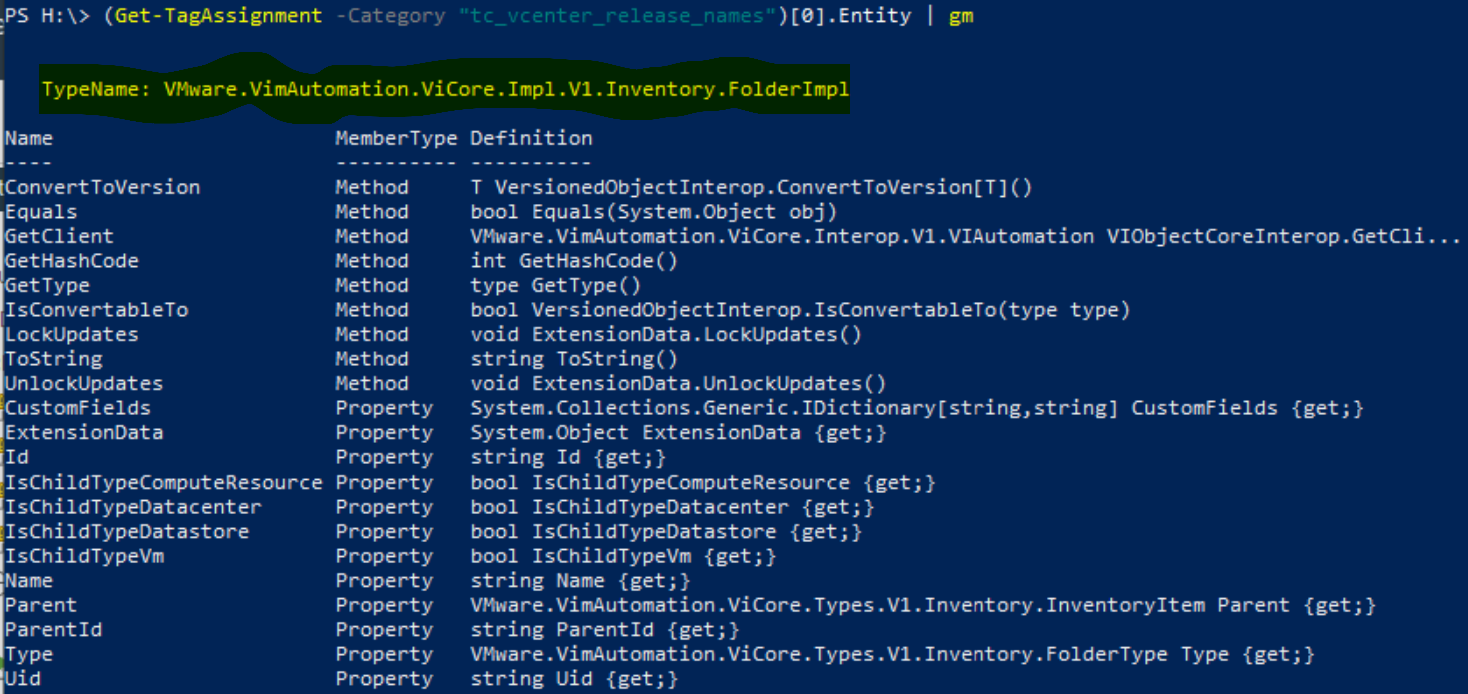The image size is (1468, 694).
Task: Click IsChildTypeVm in the Name column
Action: (84, 556)
